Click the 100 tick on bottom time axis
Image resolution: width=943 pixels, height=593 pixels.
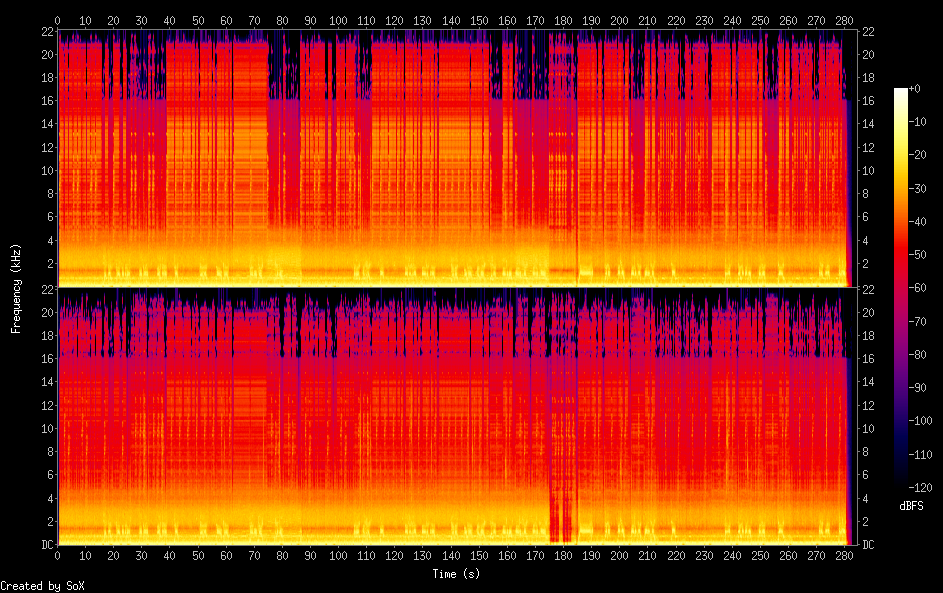339,557
